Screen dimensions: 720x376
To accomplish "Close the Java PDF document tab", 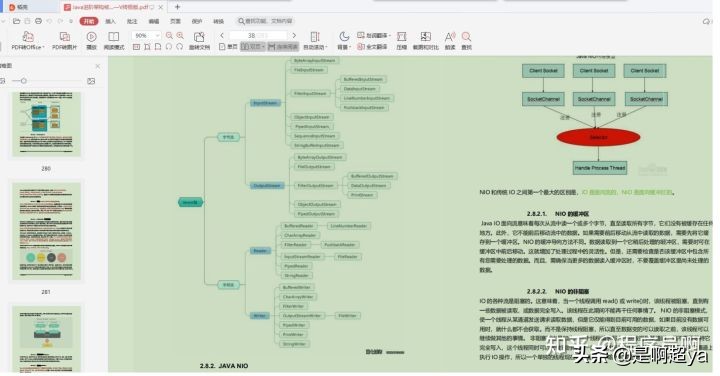I will 161,7.
